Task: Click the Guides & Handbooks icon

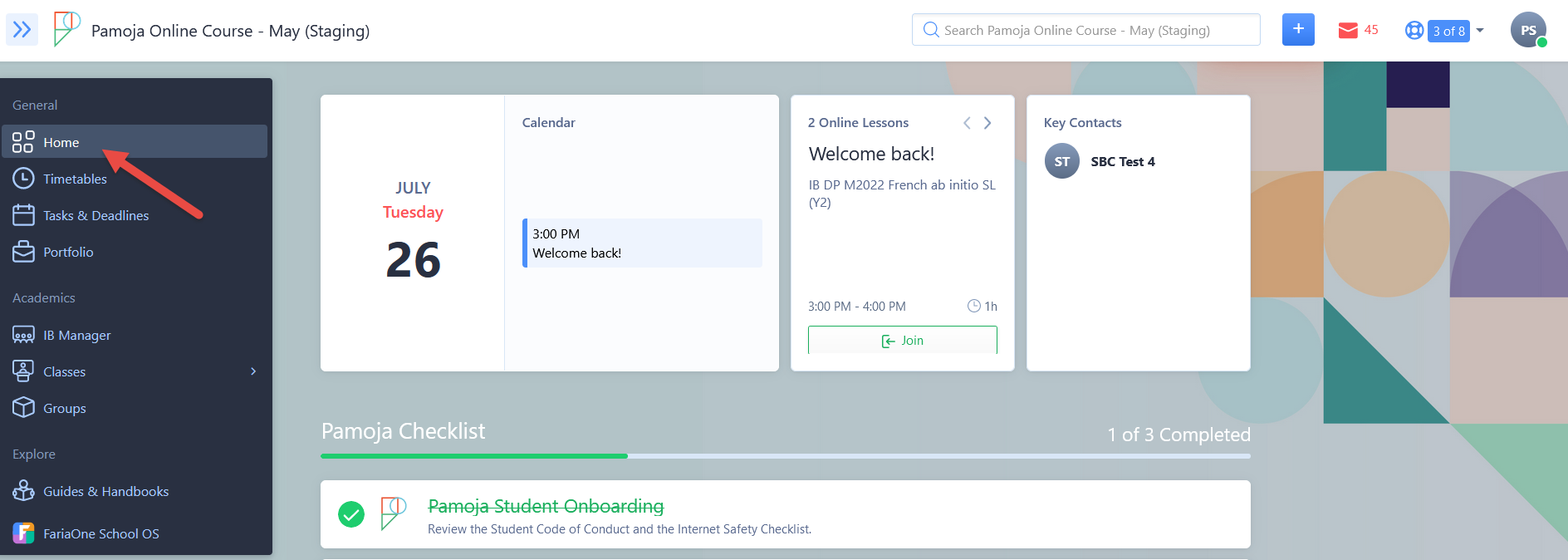Action: (x=23, y=491)
